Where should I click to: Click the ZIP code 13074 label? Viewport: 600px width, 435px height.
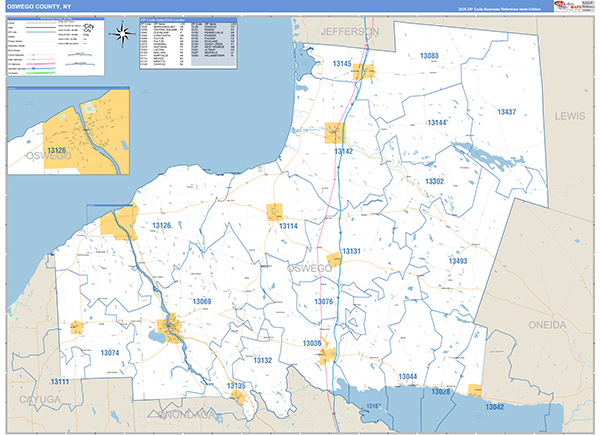pos(110,353)
